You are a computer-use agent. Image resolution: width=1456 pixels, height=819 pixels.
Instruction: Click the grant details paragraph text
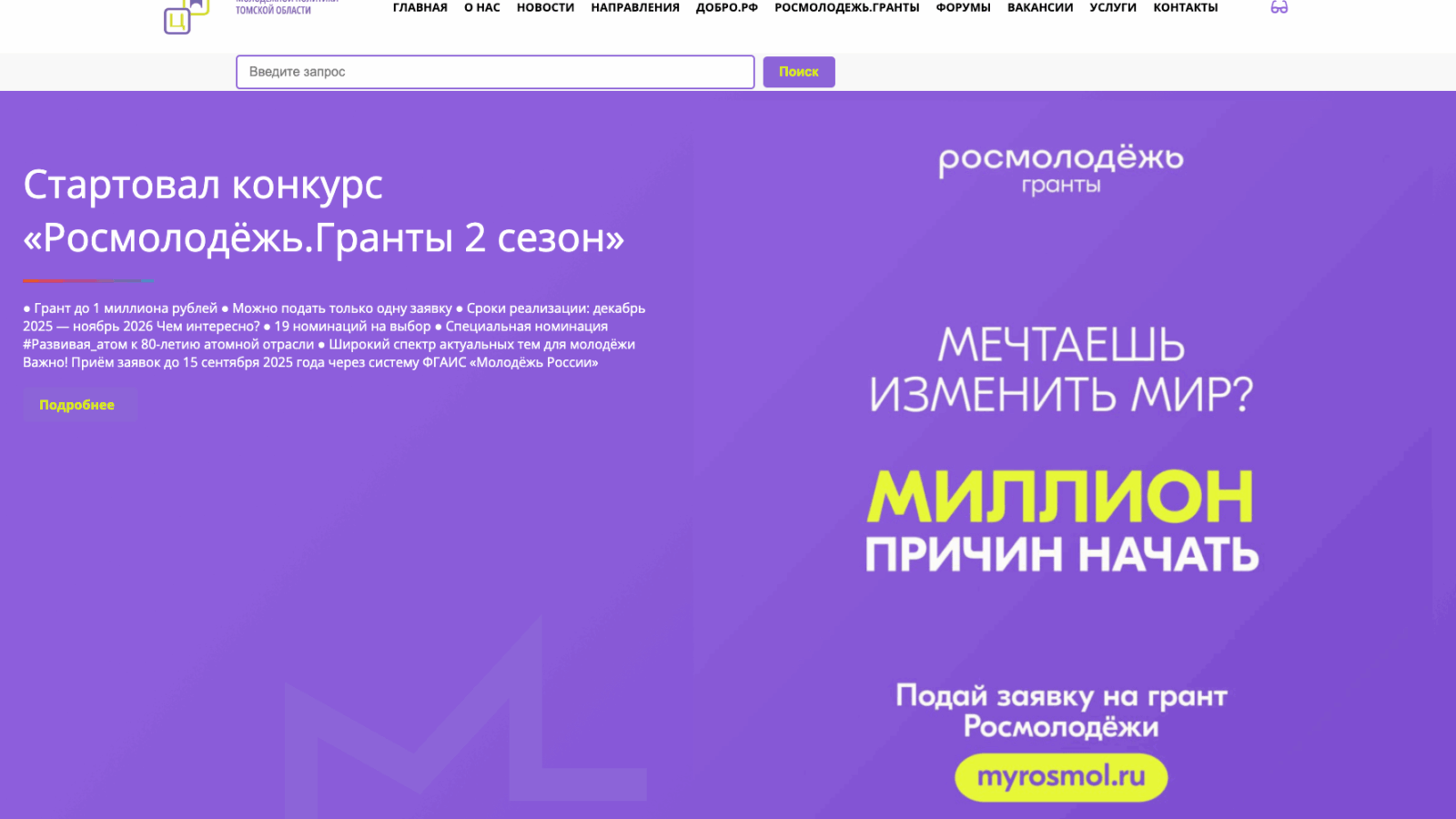coord(334,335)
